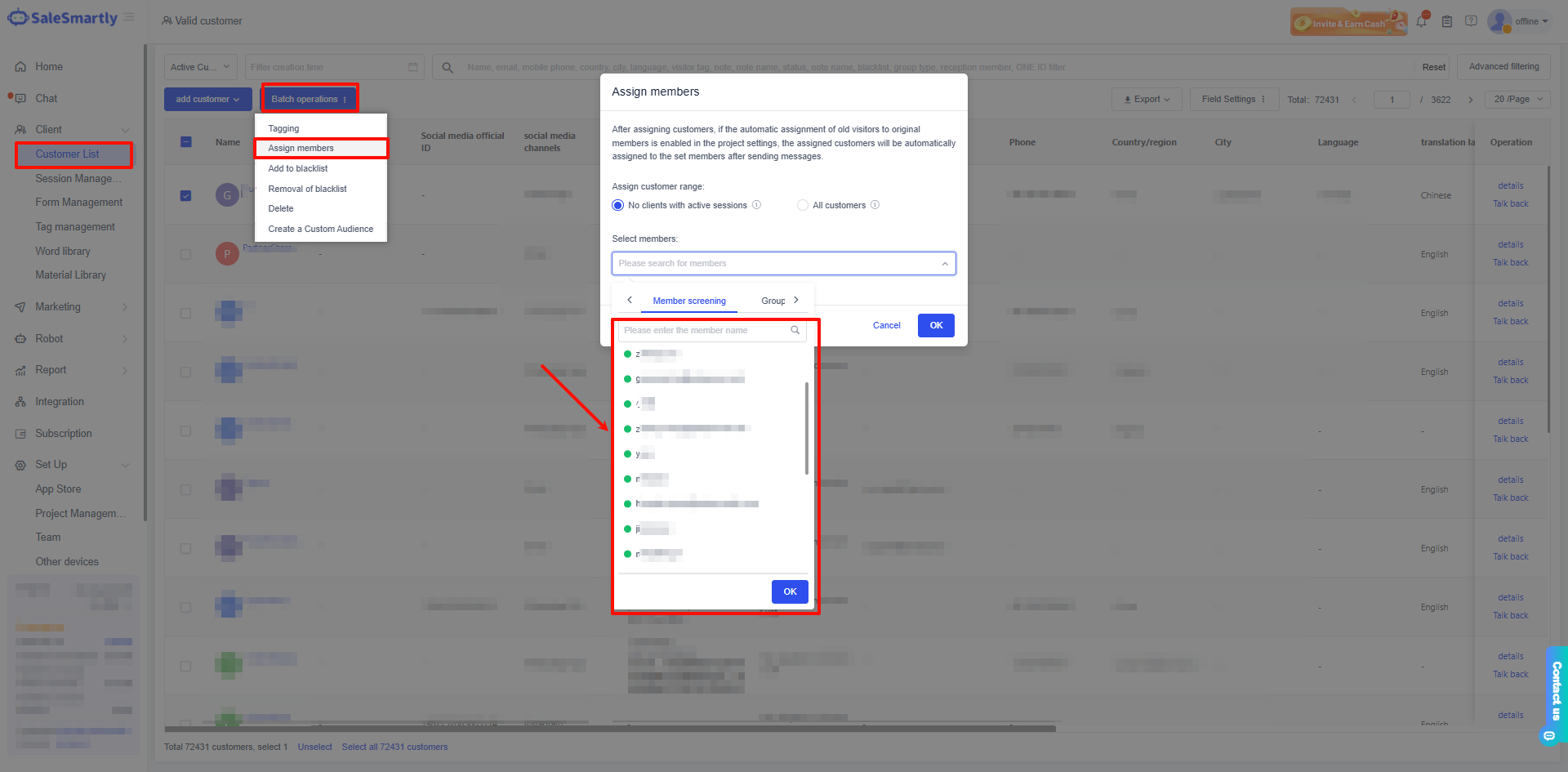
Task: Click the member list vertical scrollbar
Action: click(807, 428)
